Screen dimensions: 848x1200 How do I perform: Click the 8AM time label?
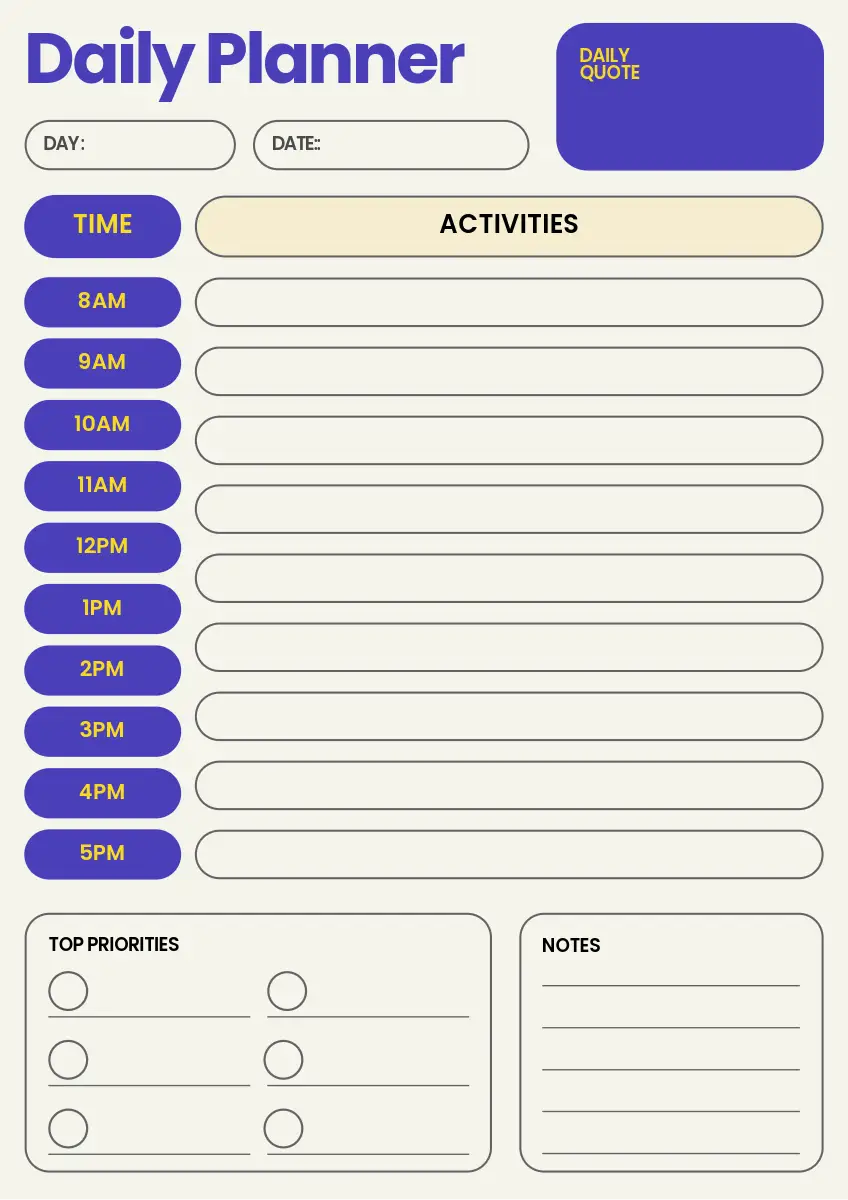pos(102,301)
